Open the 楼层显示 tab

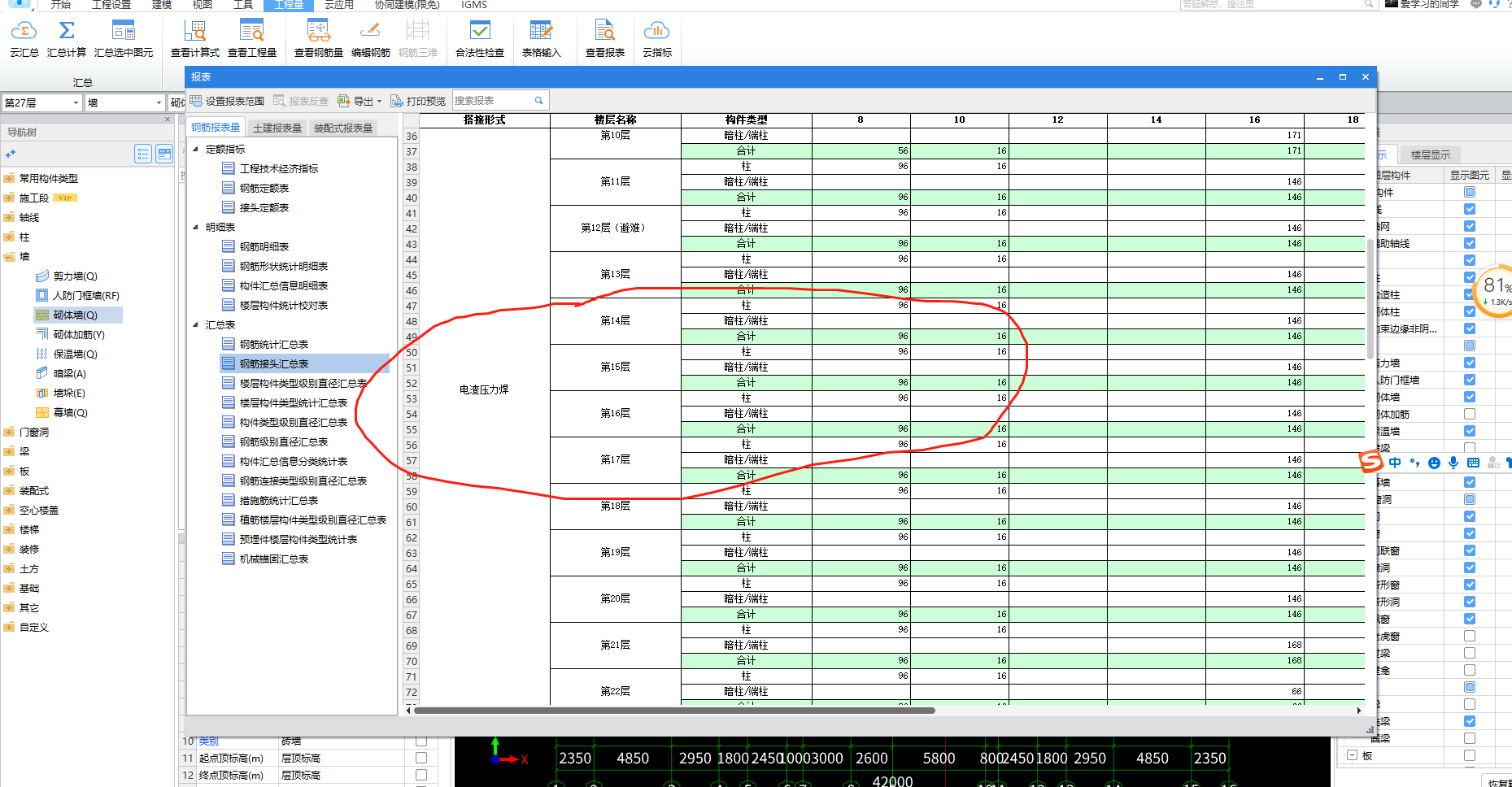coord(1431,154)
